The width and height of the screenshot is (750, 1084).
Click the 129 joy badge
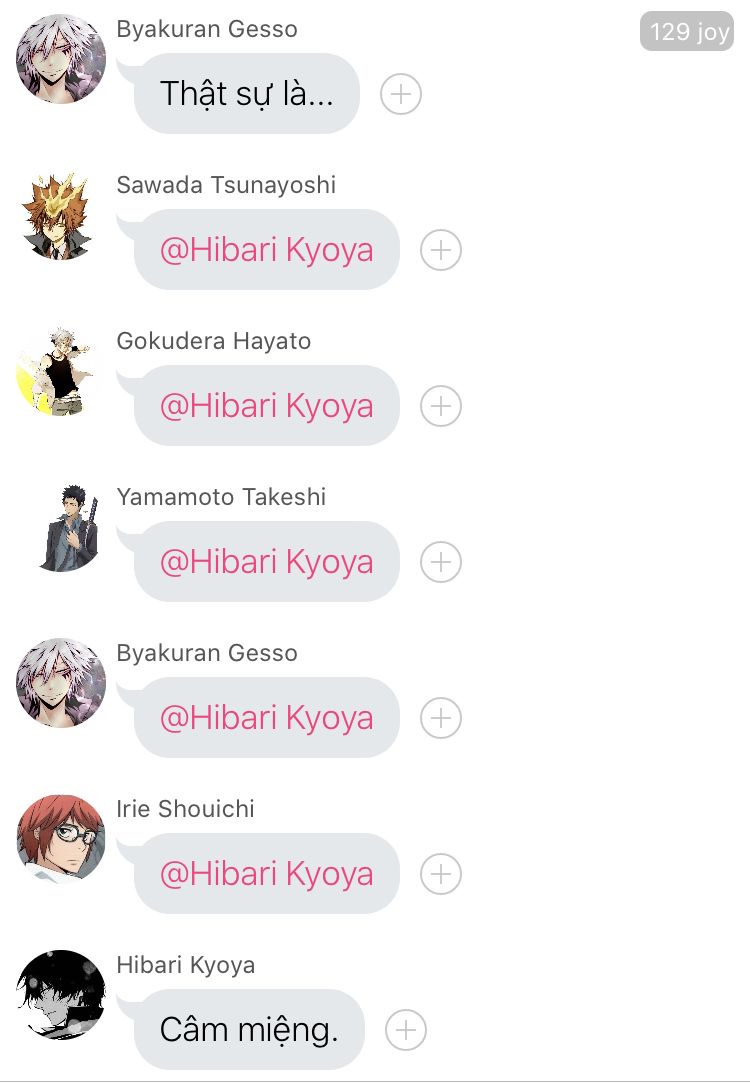[687, 31]
